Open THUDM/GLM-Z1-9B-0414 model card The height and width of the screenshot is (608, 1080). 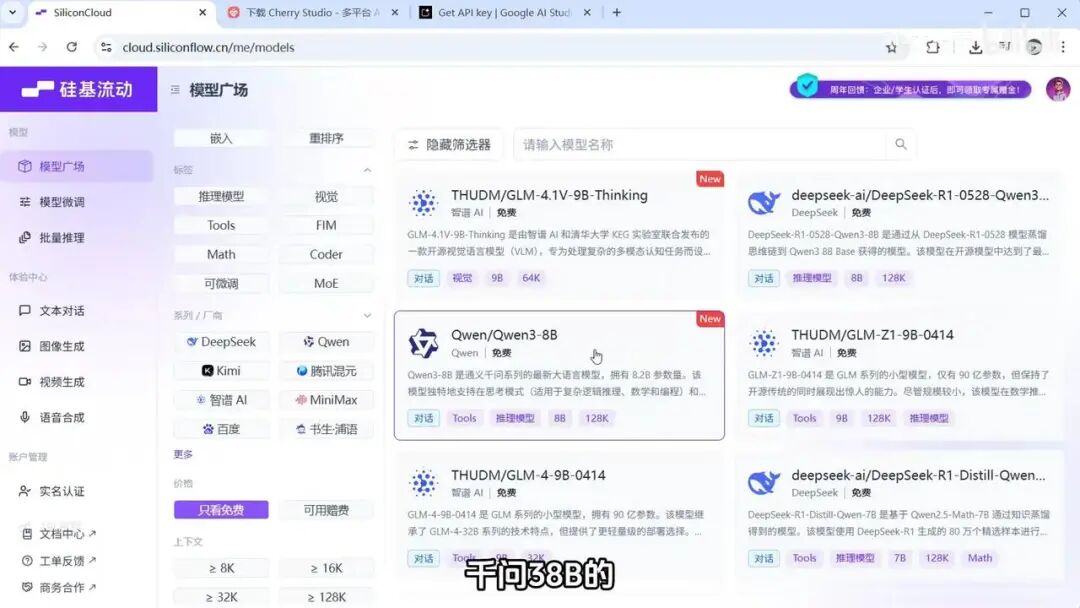pyautogui.click(x=898, y=375)
